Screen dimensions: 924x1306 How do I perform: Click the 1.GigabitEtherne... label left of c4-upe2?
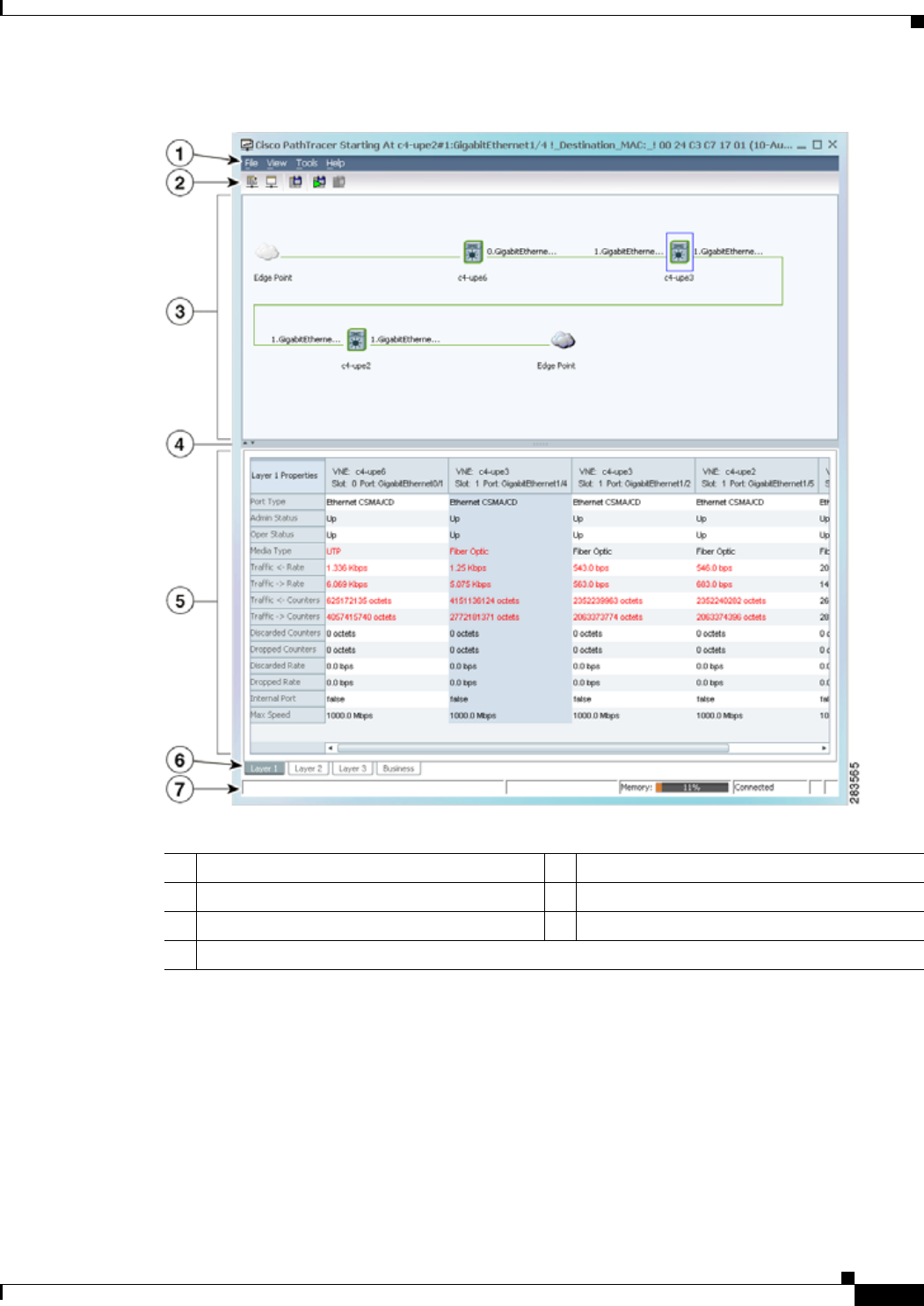click(x=306, y=339)
